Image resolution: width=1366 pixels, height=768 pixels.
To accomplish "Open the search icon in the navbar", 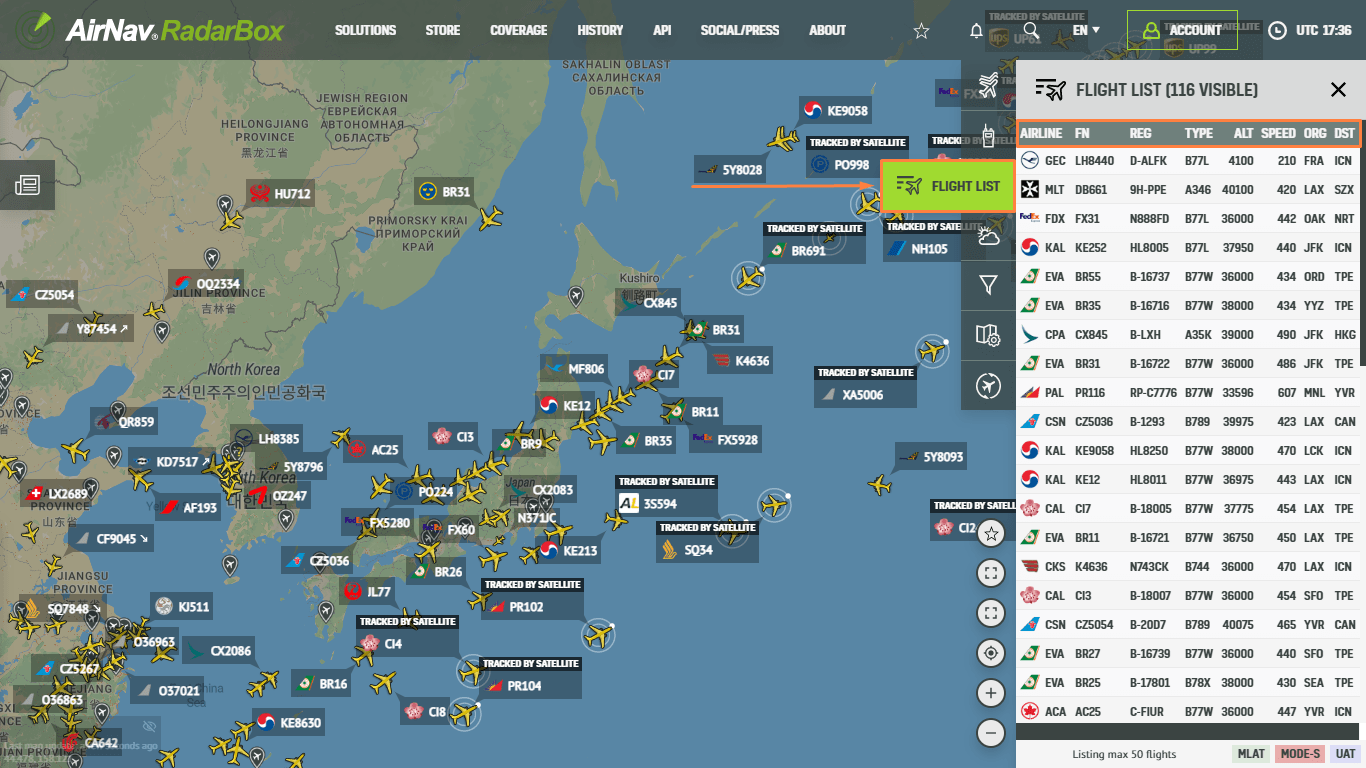I will pyautogui.click(x=1030, y=31).
